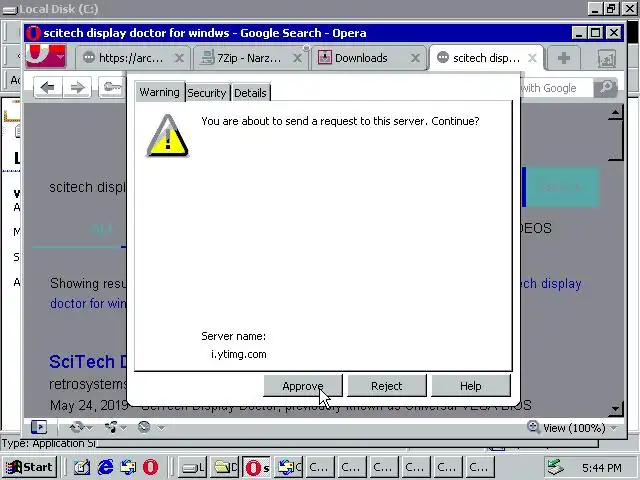Launch Internet Explorer from quick launch
The height and width of the screenshot is (480, 640).
[x=105, y=467]
